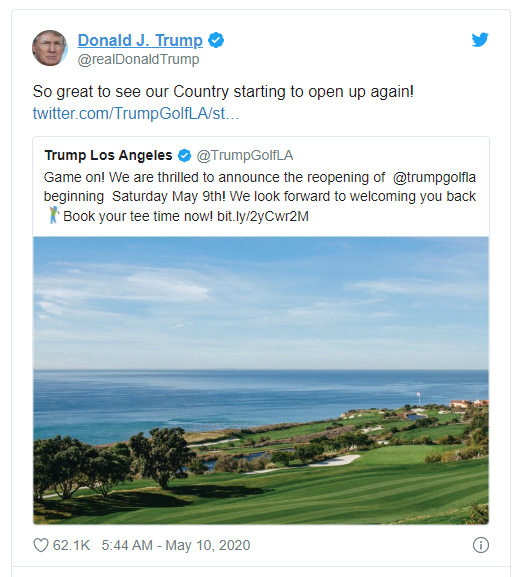Click "Book your tee time now!" text

click(x=138, y=216)
